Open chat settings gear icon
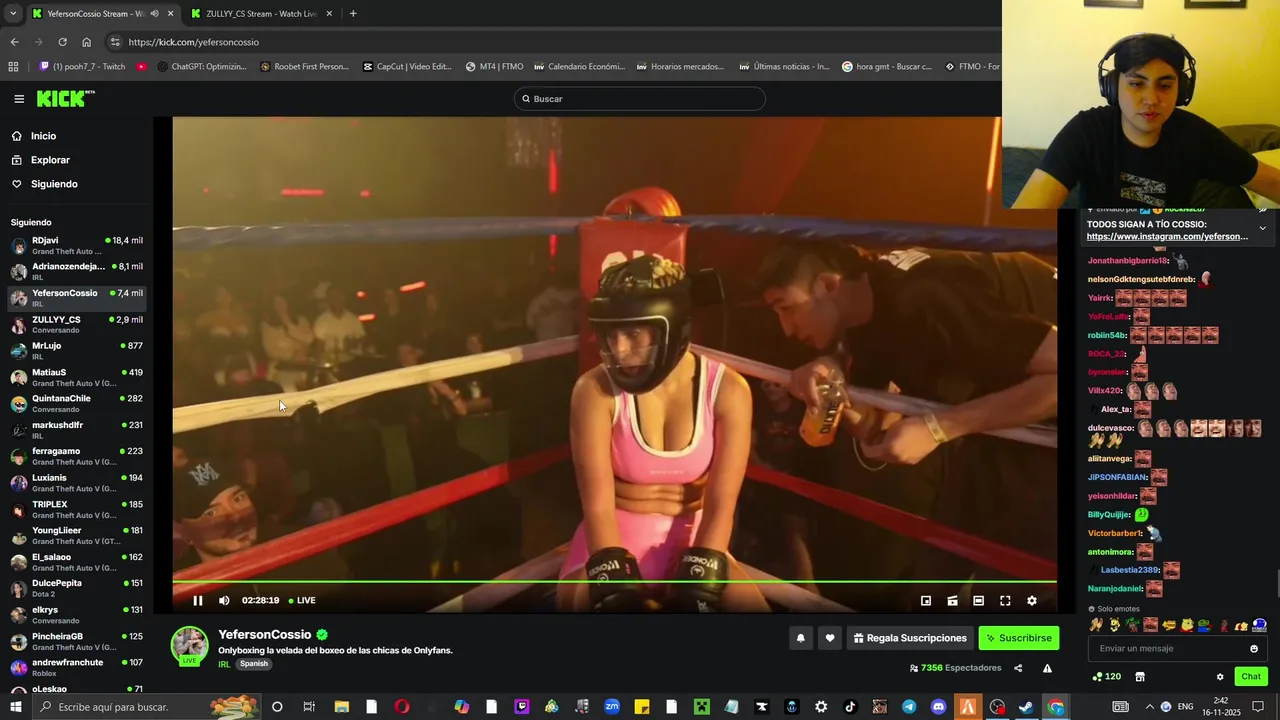Screen dimensions: 1280x720 coord(1220,677)
